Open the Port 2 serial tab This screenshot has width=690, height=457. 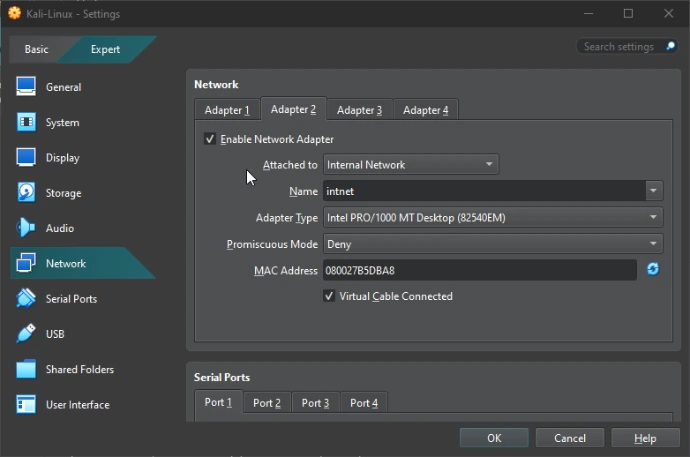pyautogui.click(x=267, y=403)
